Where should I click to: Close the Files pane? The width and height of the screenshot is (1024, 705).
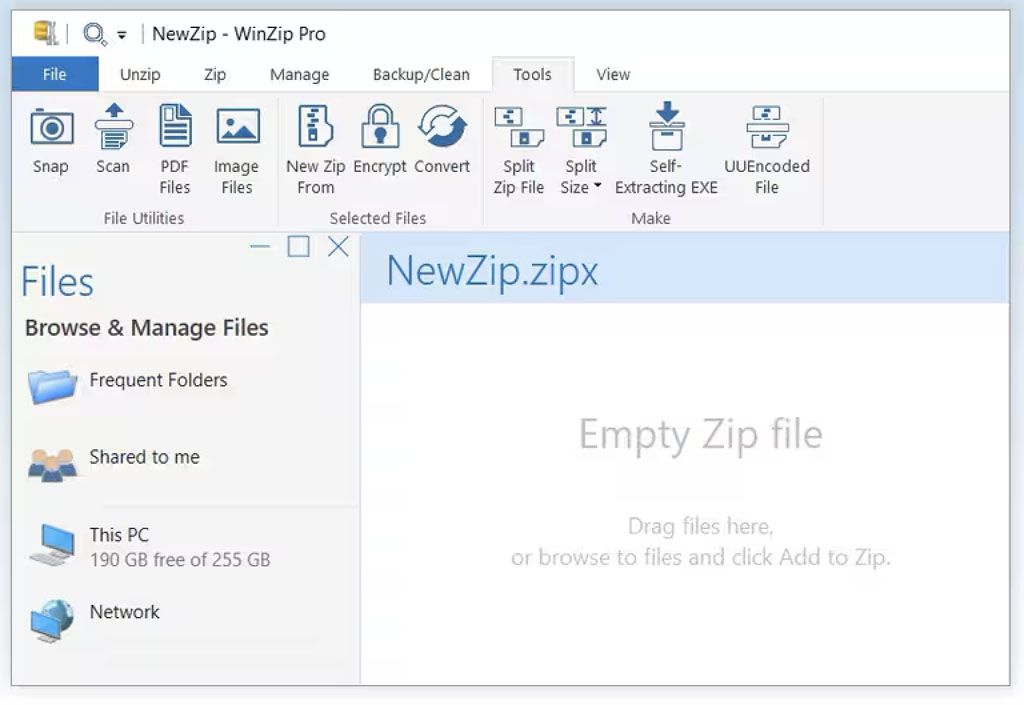click(x=338, y=246)
